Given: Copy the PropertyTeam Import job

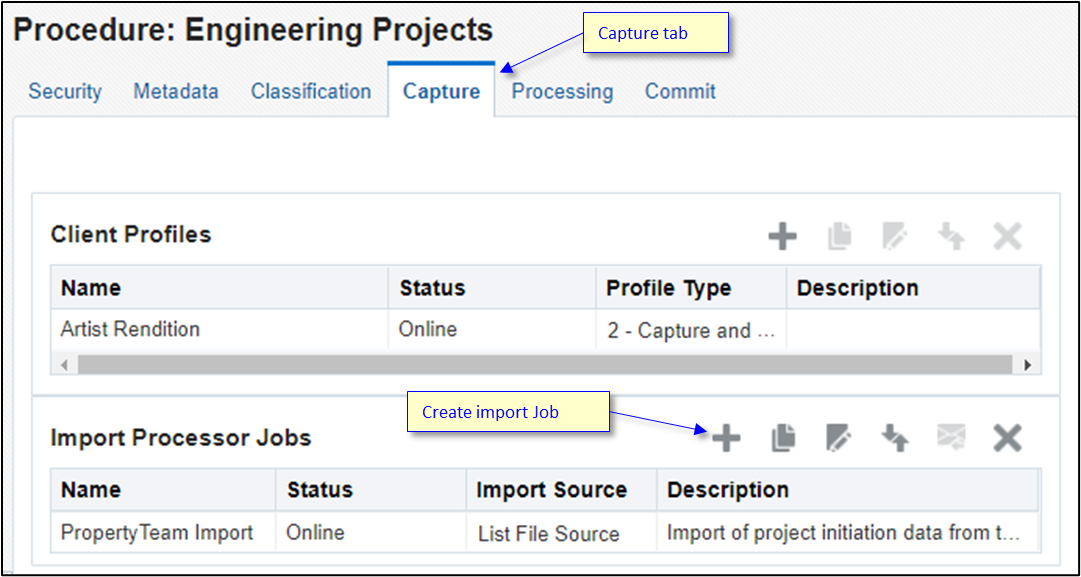Looking at the screenshot, I should [x=783, y=438].
